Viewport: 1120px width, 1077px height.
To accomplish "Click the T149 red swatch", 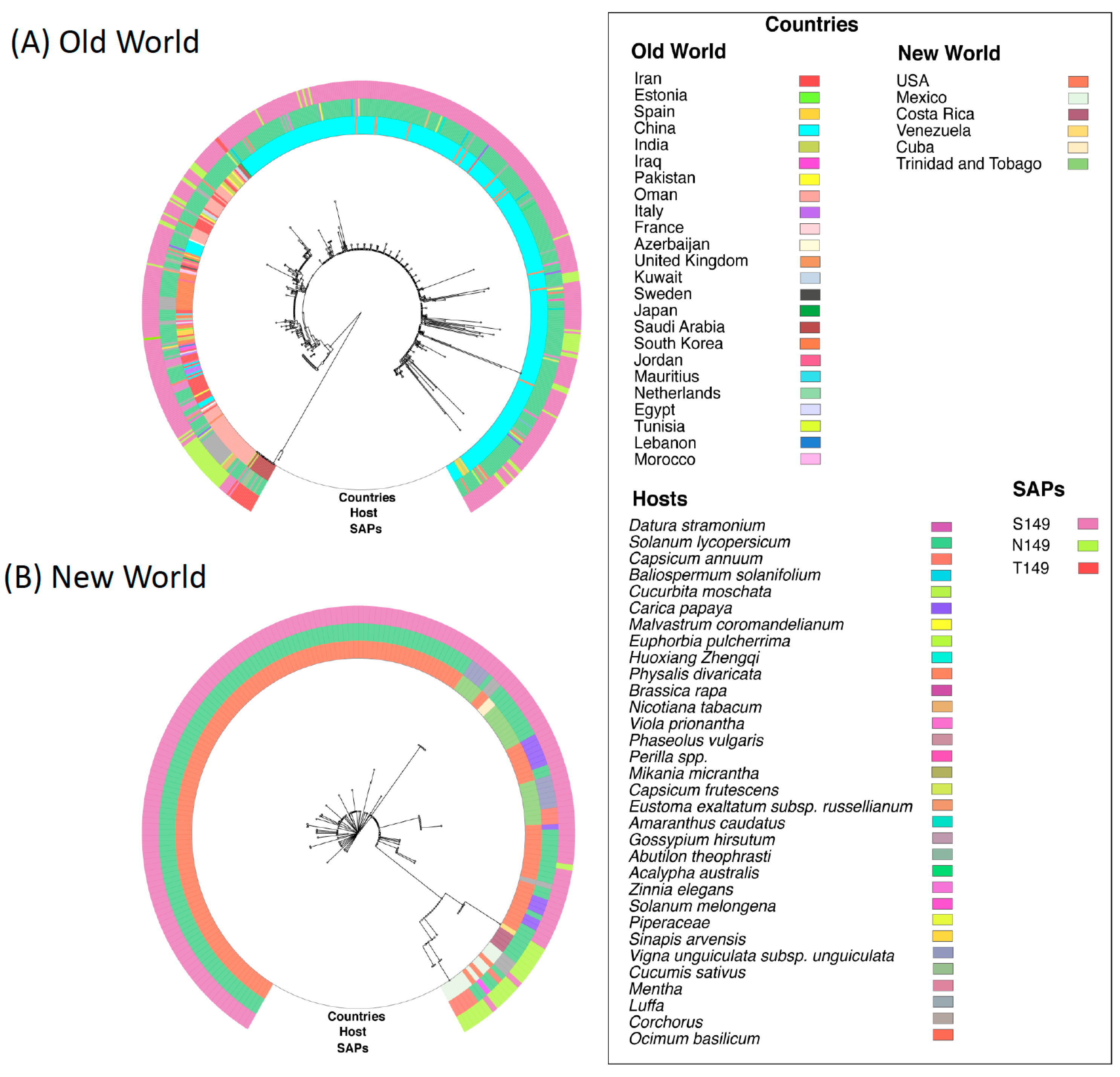I will tap(1088, 568).
